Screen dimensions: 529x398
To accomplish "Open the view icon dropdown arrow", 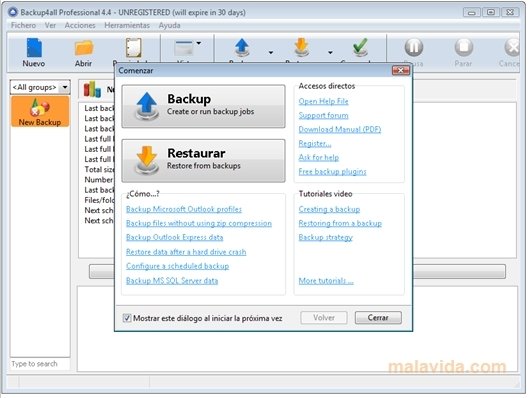I will (199, 43).
